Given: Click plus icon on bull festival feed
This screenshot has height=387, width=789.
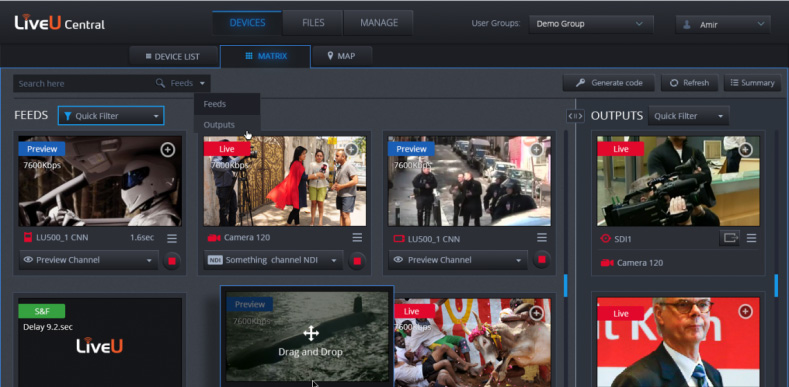Looking at the screenshot, I should 537,313.
